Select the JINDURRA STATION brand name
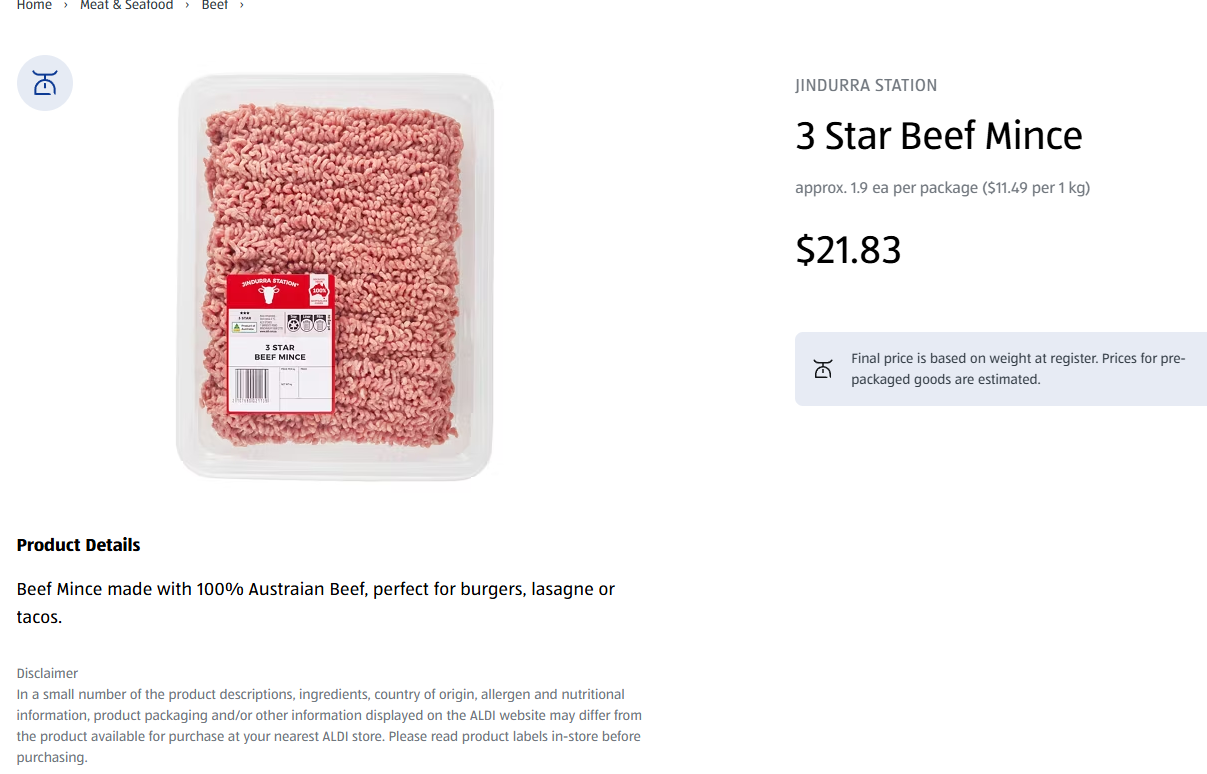1207x774 pixels. click(866, 86)
